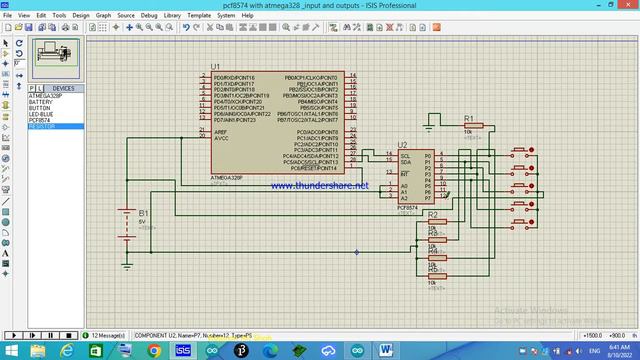Choose the 2D graphics line tool

click(x=5, y=202)
